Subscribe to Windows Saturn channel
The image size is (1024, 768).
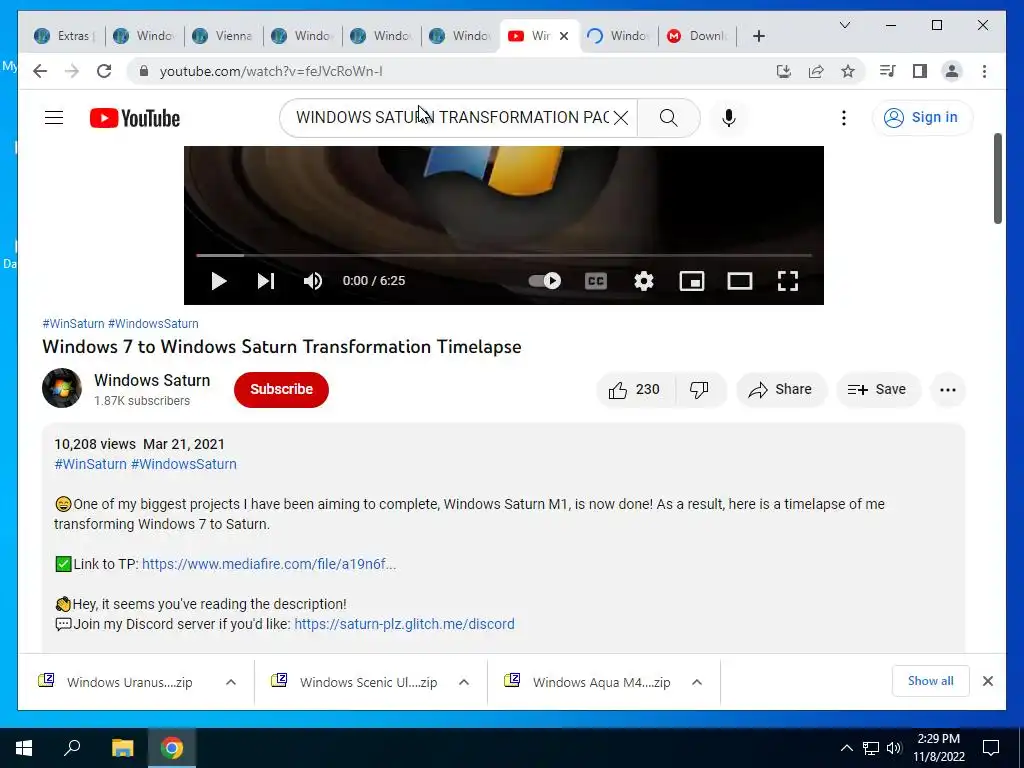pyautogui.click(x=281, y=390)
